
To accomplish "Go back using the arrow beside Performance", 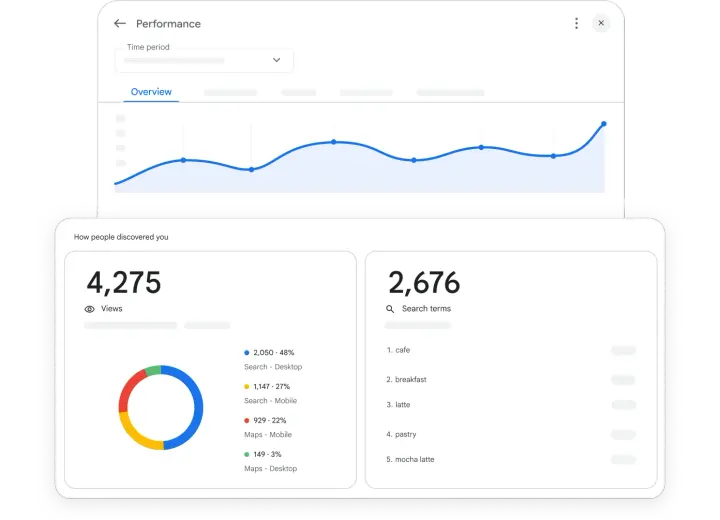I will [x=120, y=23].
